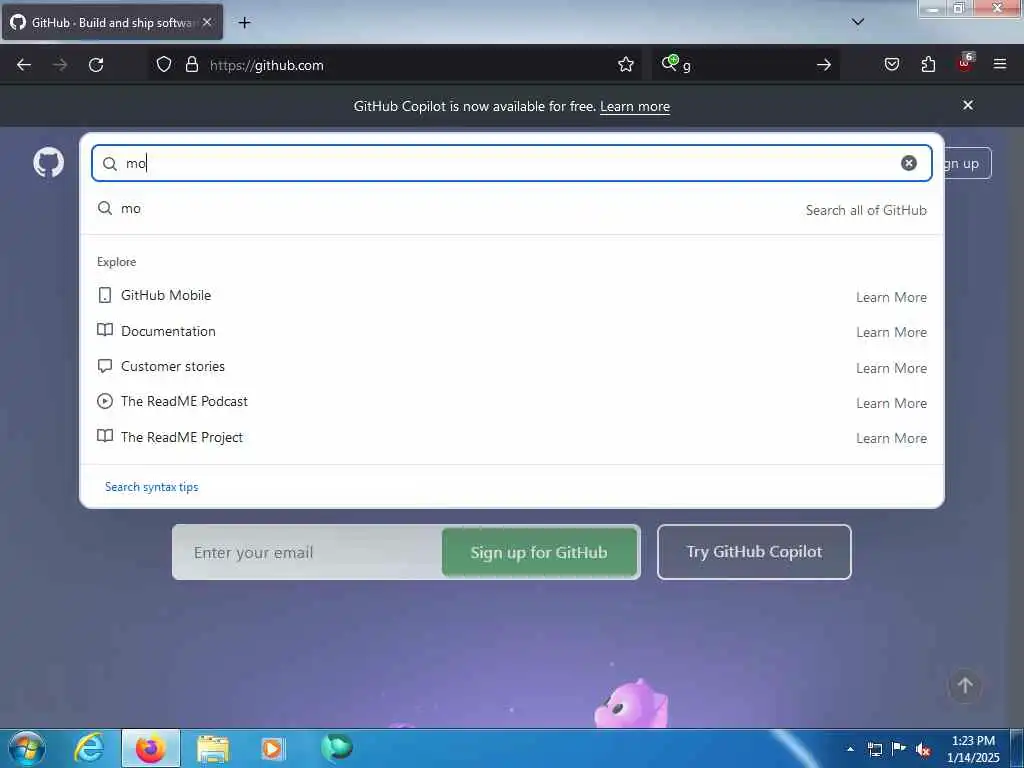The image size is (1024, 768).
Task: Click Learn More beside The ReadME Project
Action: (891, 438)
